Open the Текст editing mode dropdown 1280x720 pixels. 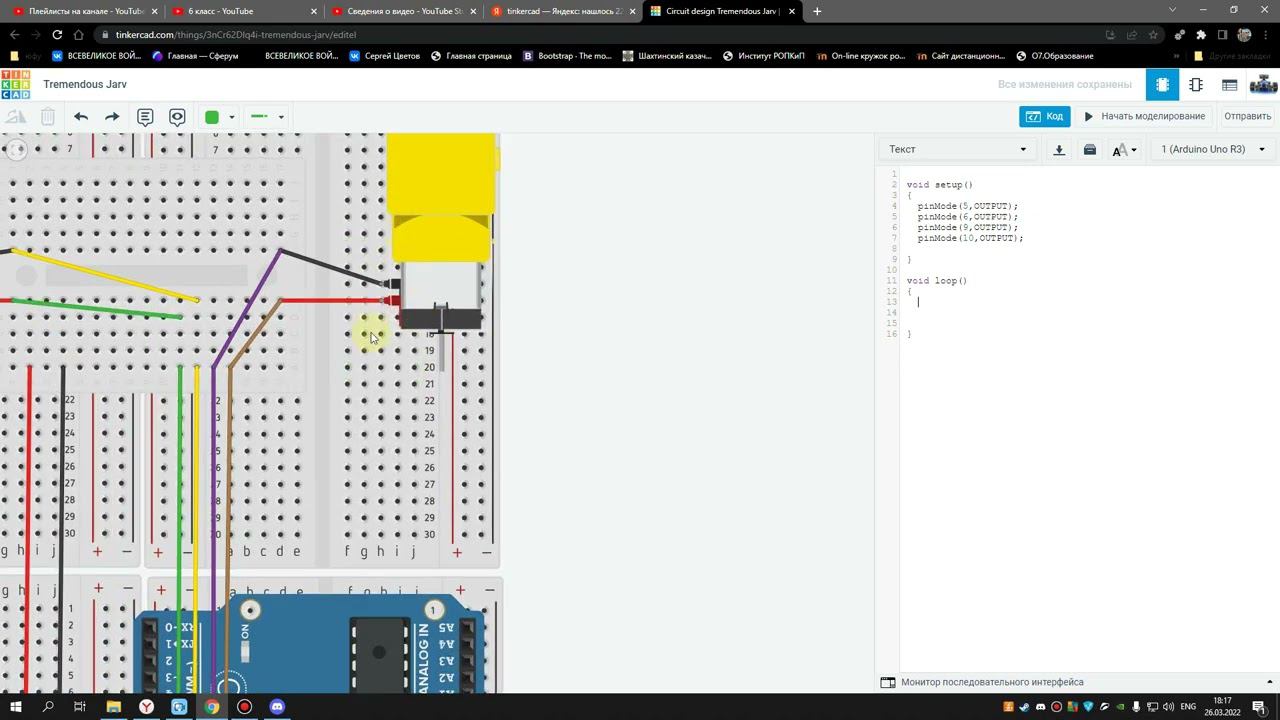pyautogui.click(x=958, y=149)
